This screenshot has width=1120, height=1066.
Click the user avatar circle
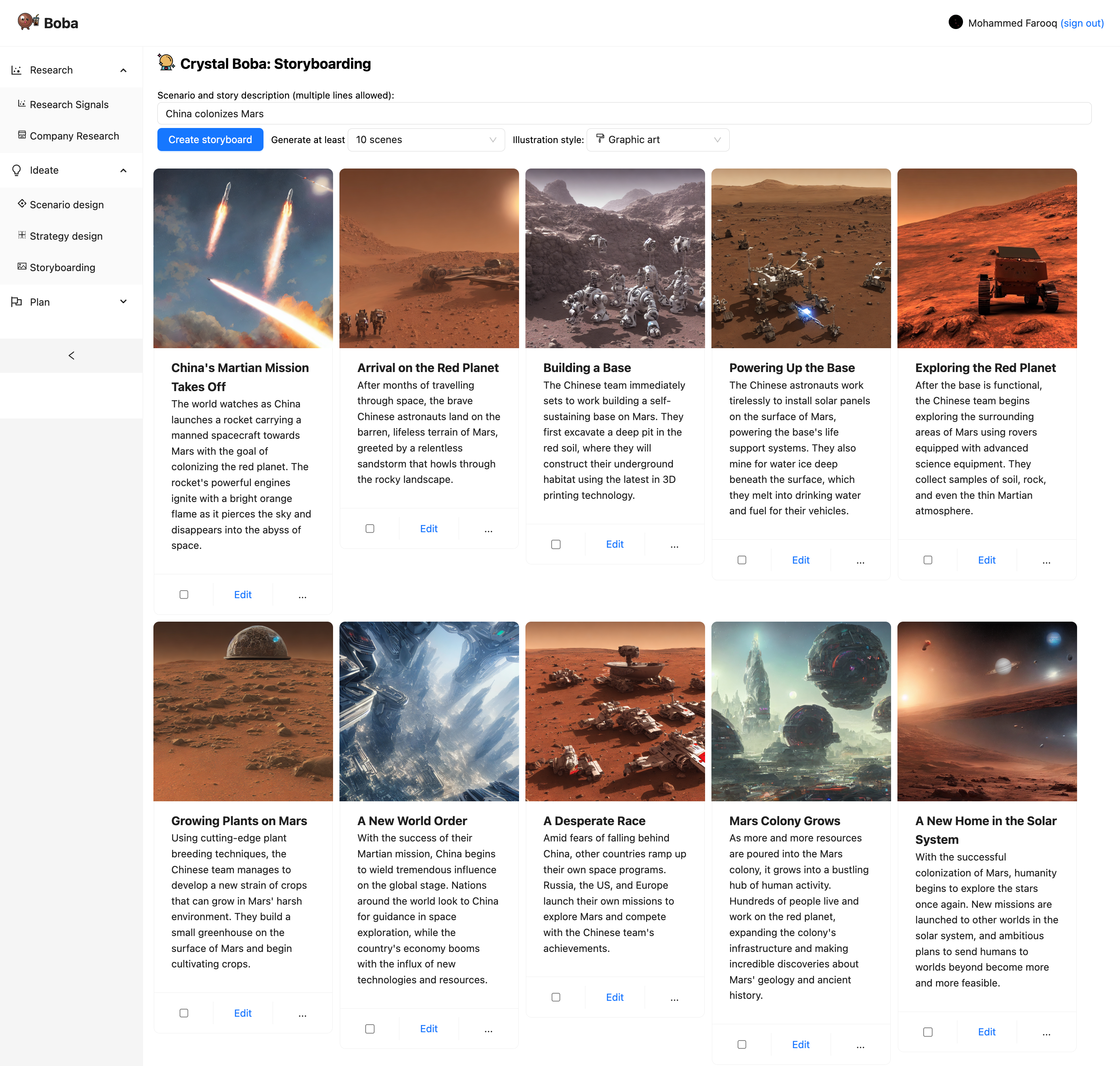click(955, 22)
